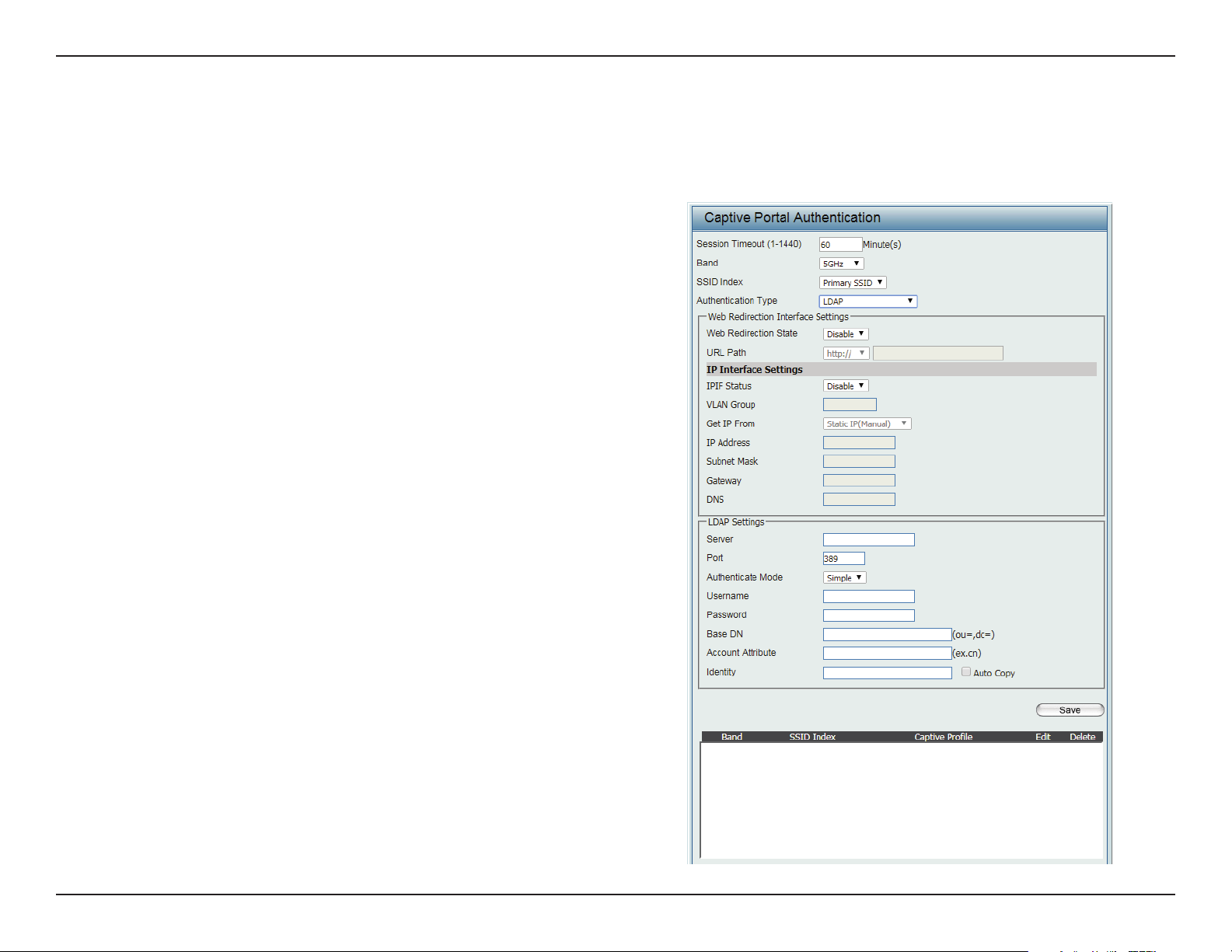Viewport: 1232px width, 952px height.
Task: Click the URL Path text field
Action: click(937, 354)
